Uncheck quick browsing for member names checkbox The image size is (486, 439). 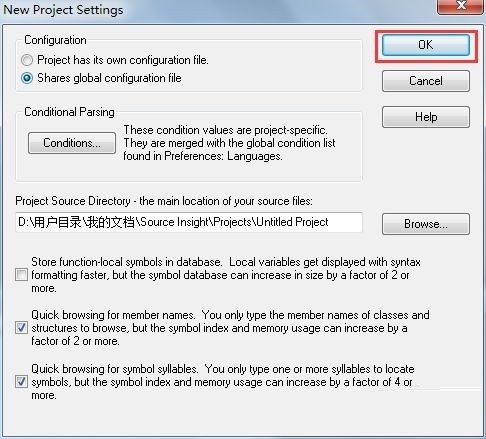(21, 328)
